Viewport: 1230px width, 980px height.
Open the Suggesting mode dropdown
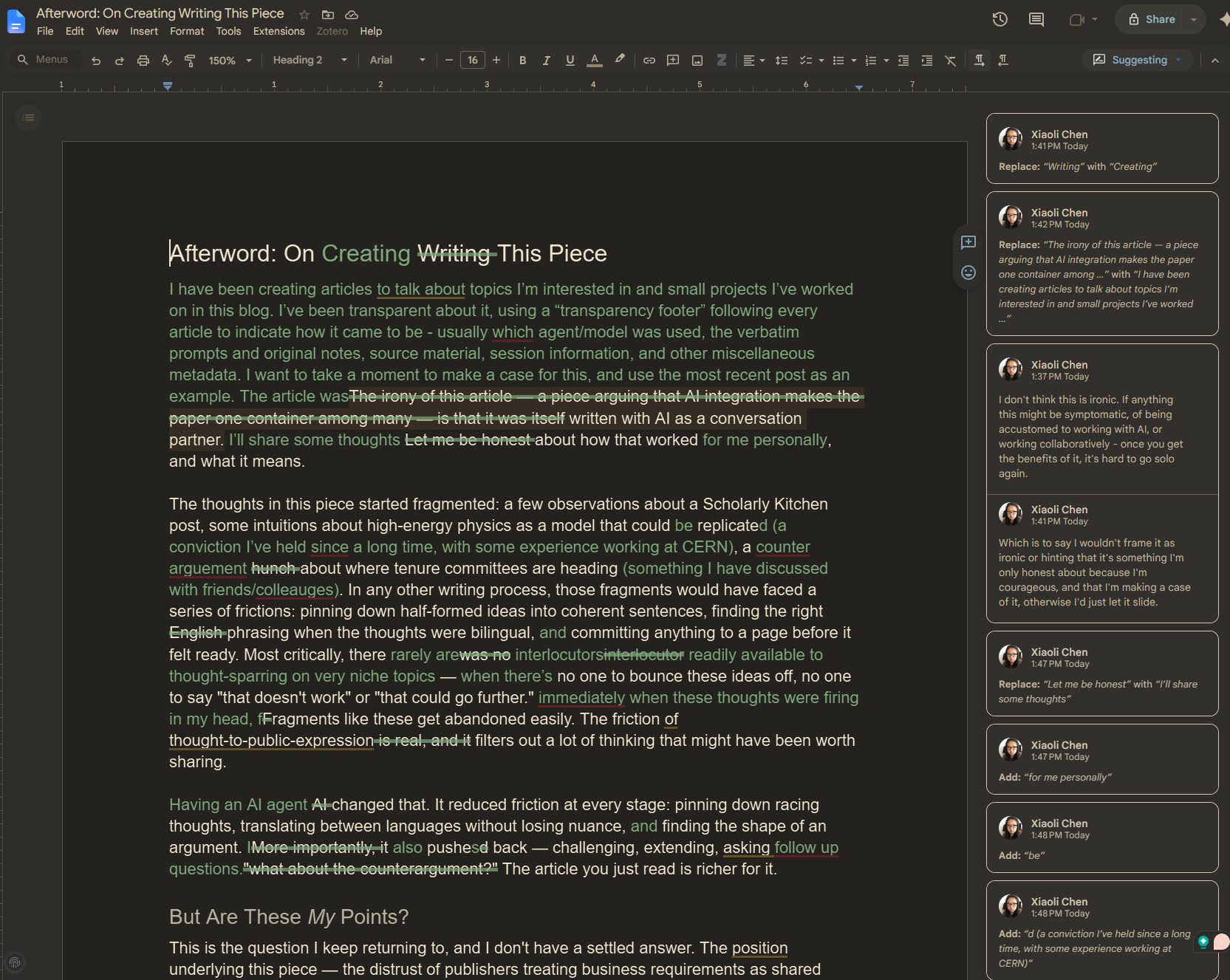tap(1138, 60)
